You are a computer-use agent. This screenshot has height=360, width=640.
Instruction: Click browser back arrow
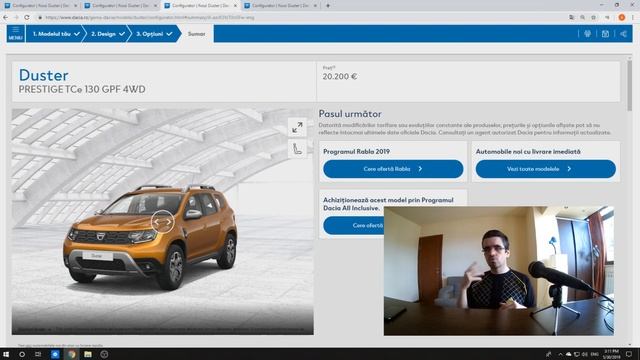tap(6, 18)
